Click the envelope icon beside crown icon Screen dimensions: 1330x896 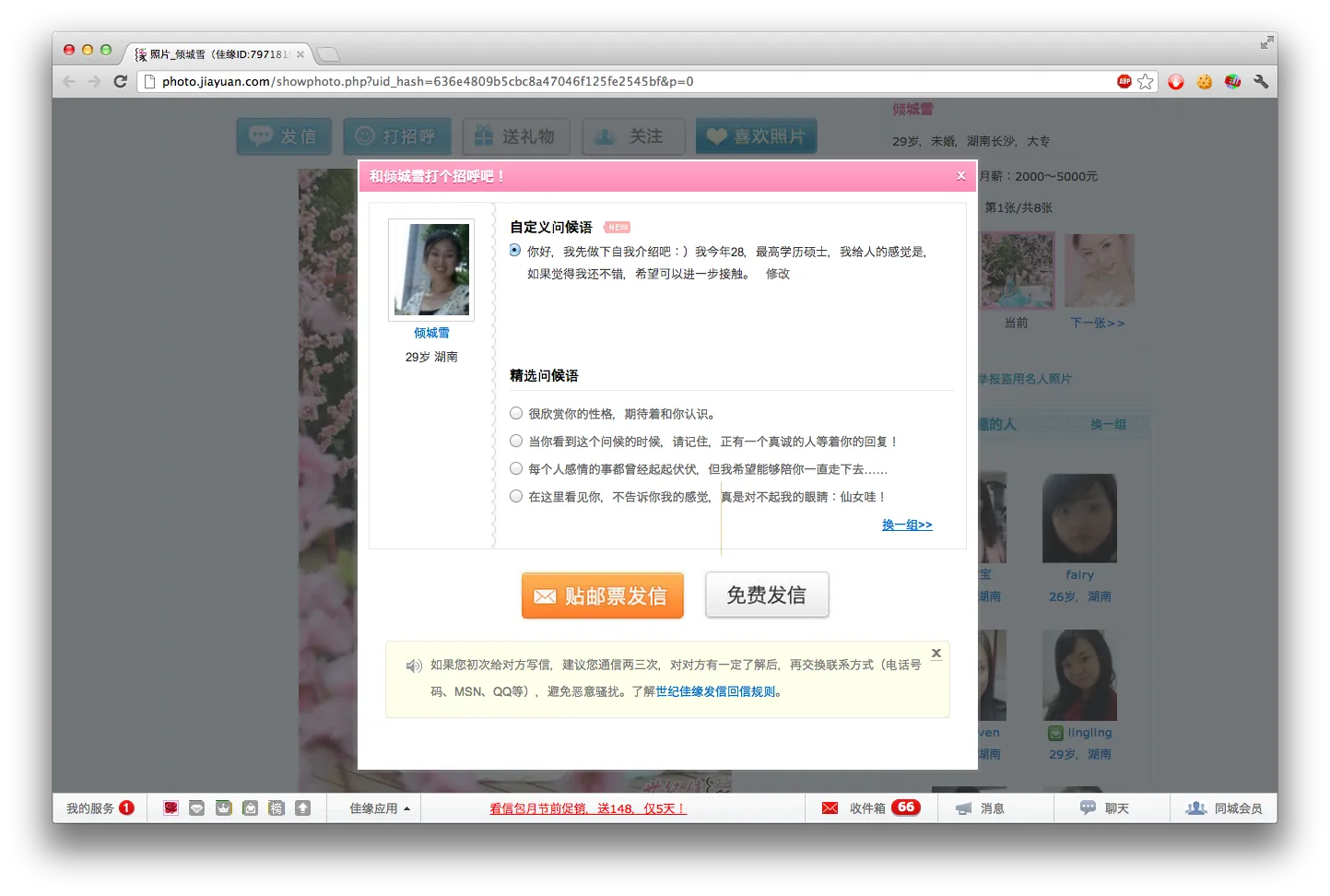click(250, 808)
